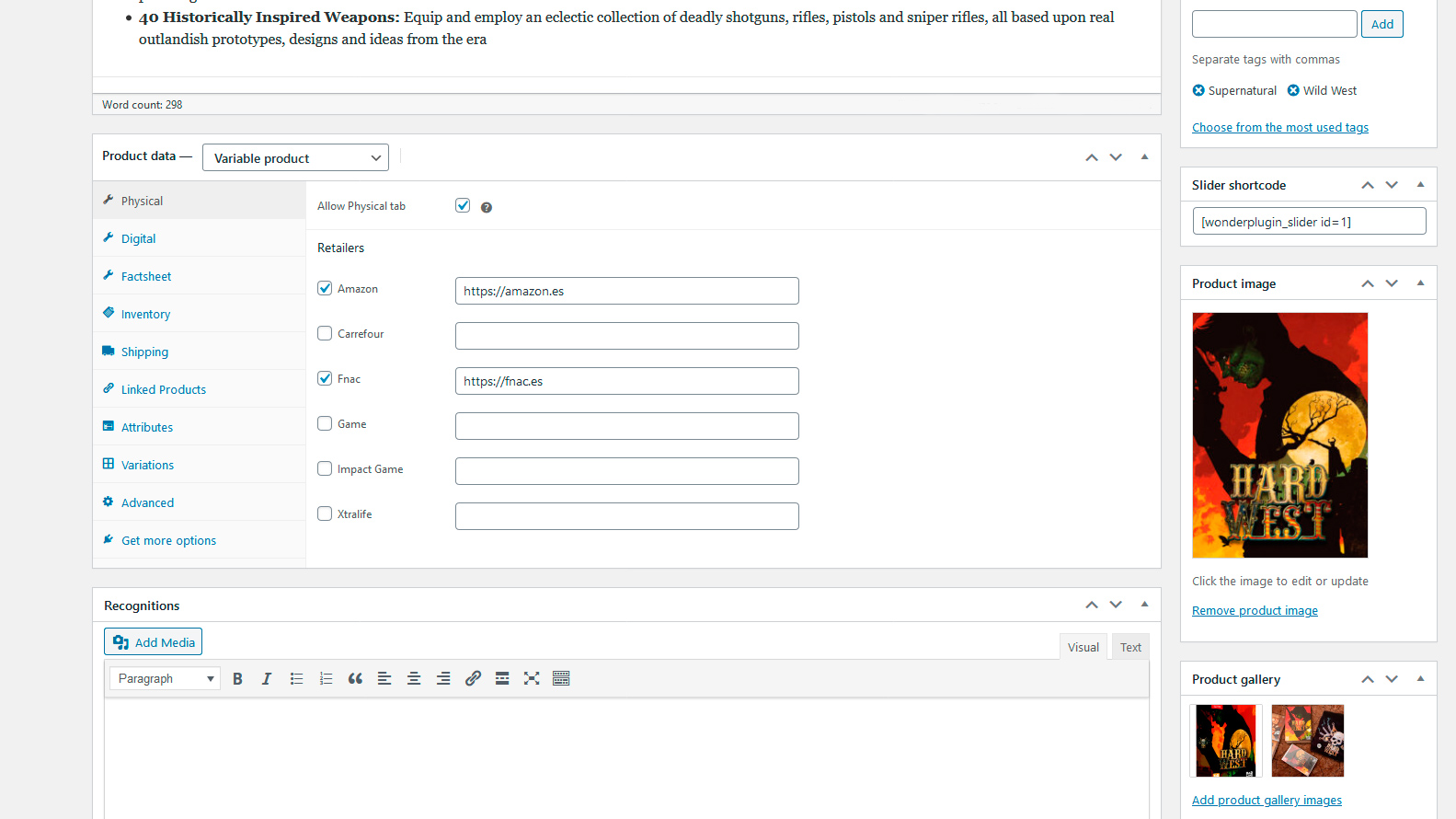Move Slider shortcode panel down
Viewport: 1456px width, 819px height.
coord(1392,185)
